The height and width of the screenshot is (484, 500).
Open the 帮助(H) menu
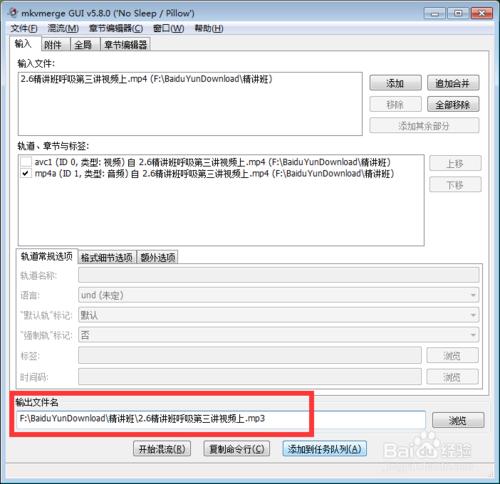click(209, 29)
